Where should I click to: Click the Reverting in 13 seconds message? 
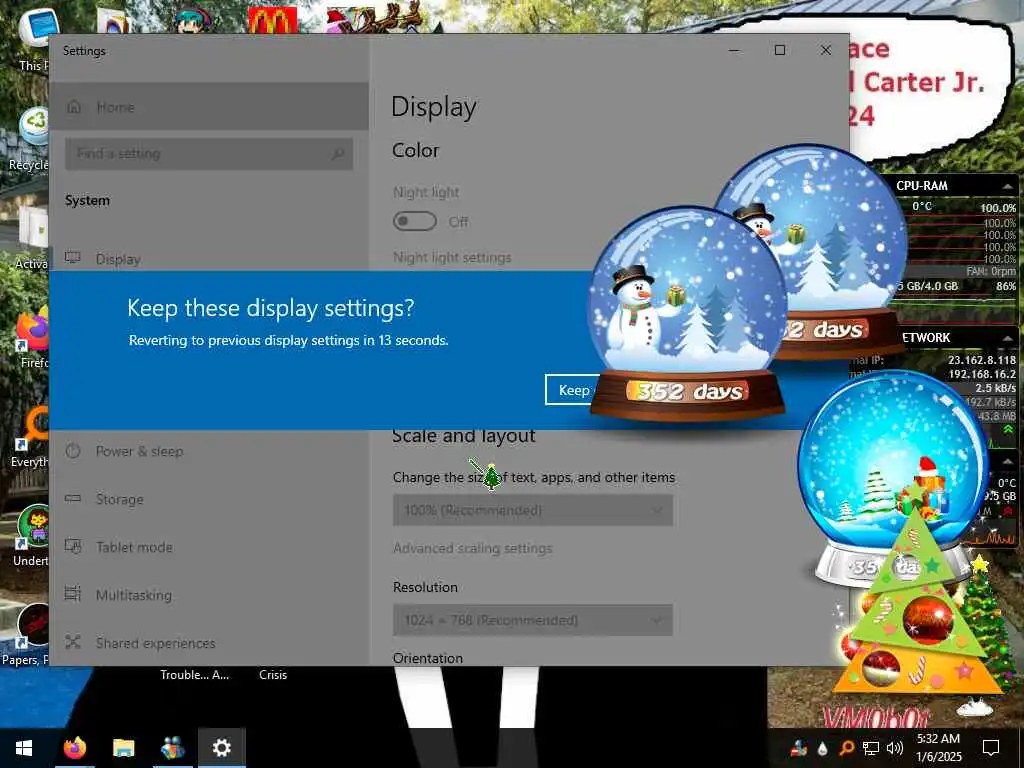coord(289,340)
